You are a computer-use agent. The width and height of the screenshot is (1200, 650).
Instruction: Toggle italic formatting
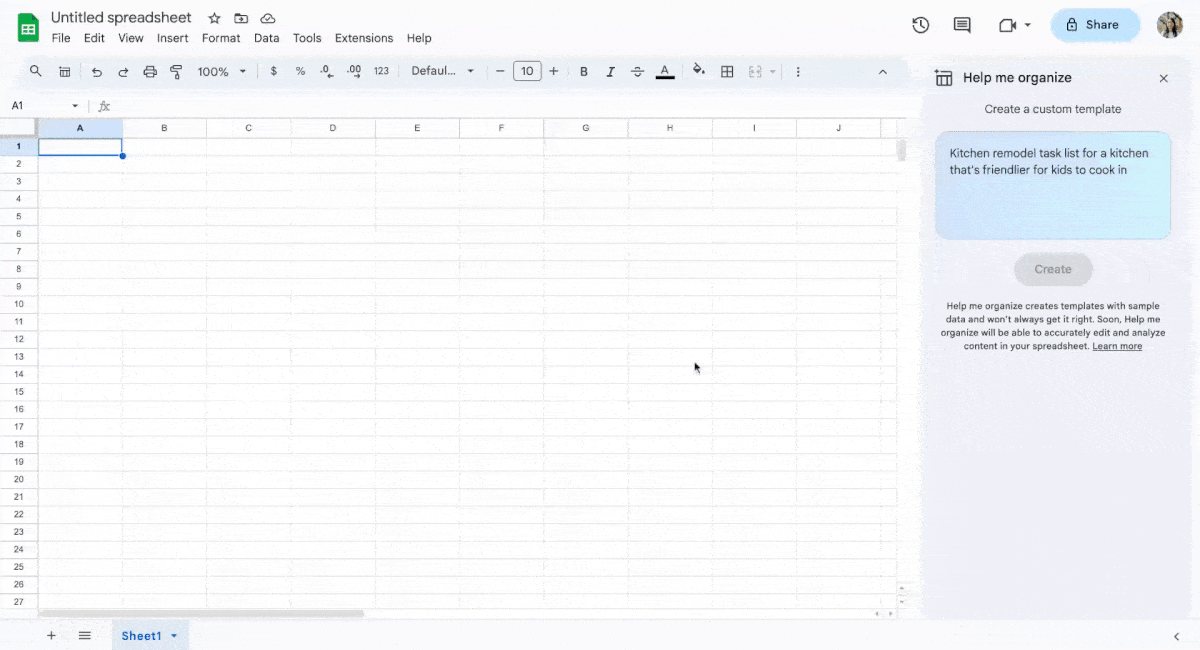click(x=610, y=72)
